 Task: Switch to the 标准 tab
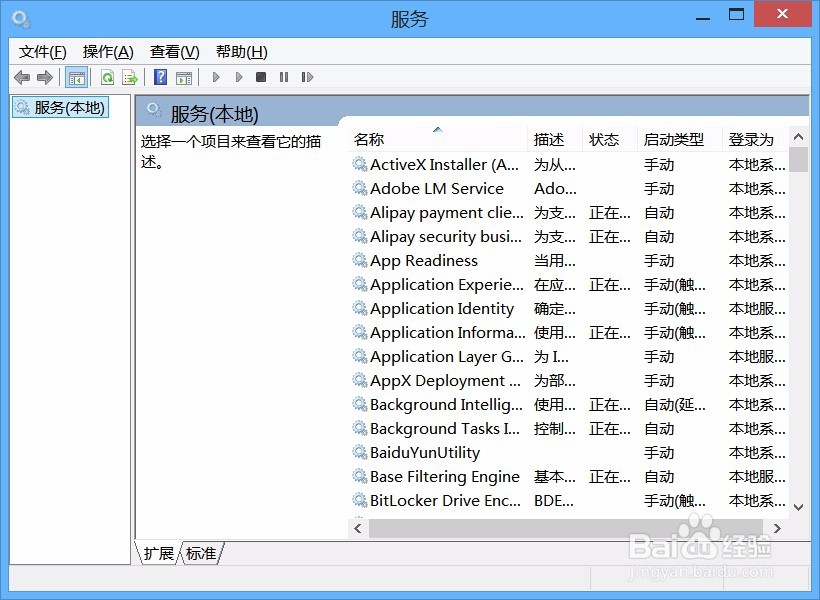(200, 553)
